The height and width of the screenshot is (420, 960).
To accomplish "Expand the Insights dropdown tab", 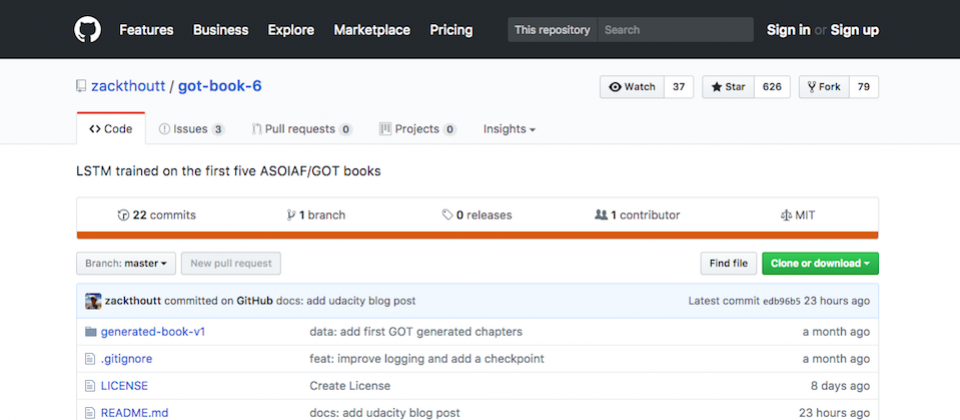I will click(x=509, y=129).
